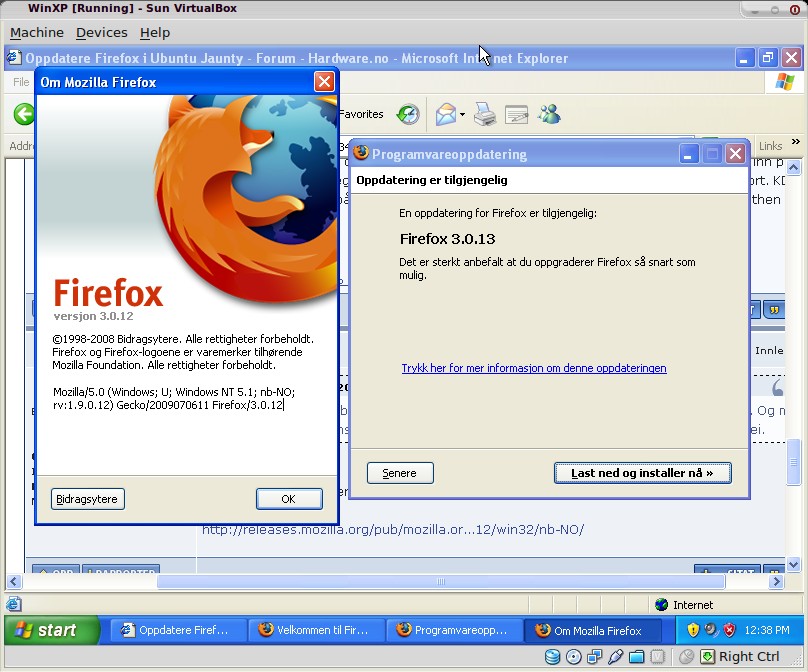Click the IE vertical scroll down arrow
This screenshot has height=672, width=808.
(794, 565)
